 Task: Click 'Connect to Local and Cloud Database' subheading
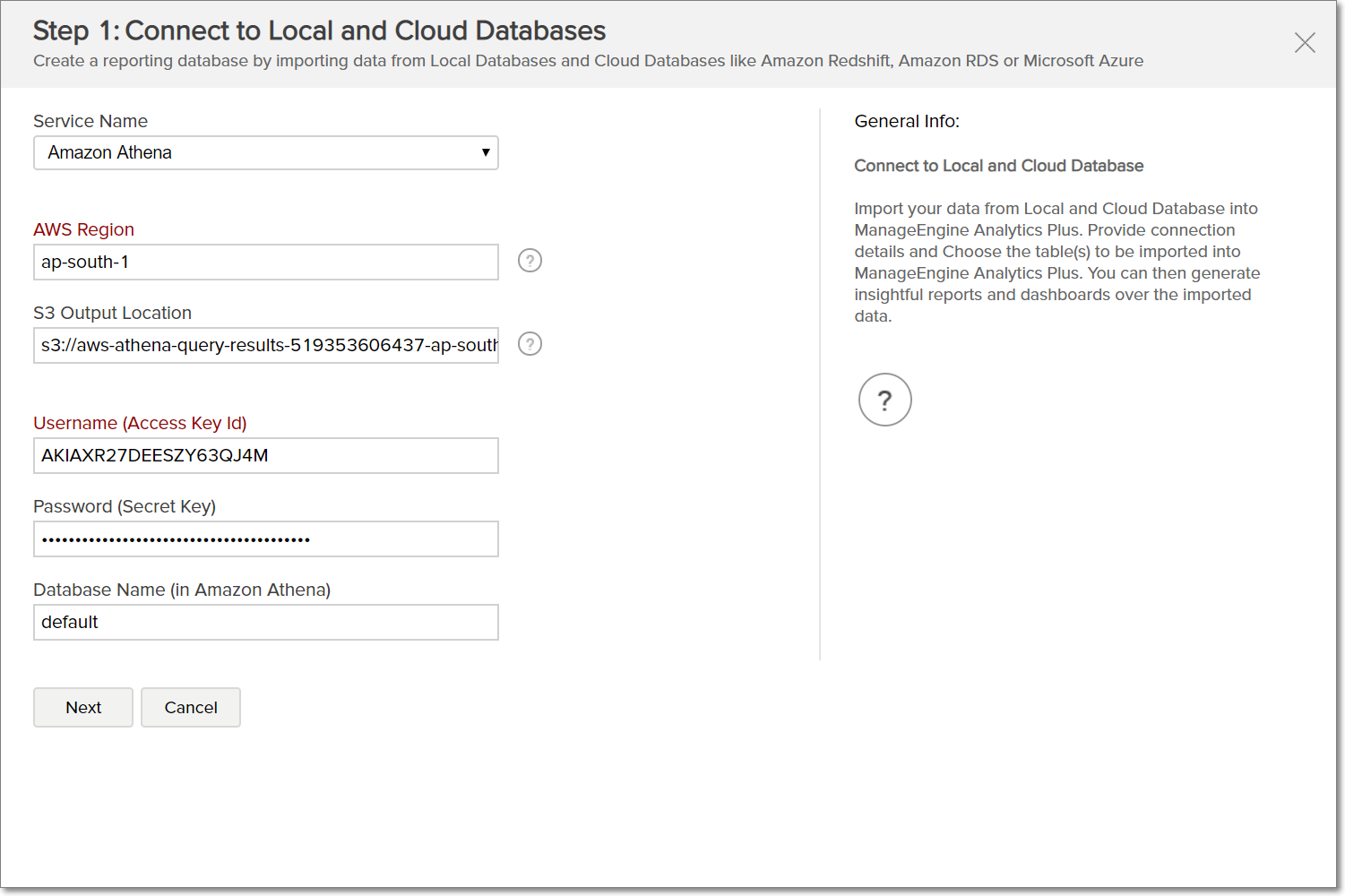click(x=999, y=166)
